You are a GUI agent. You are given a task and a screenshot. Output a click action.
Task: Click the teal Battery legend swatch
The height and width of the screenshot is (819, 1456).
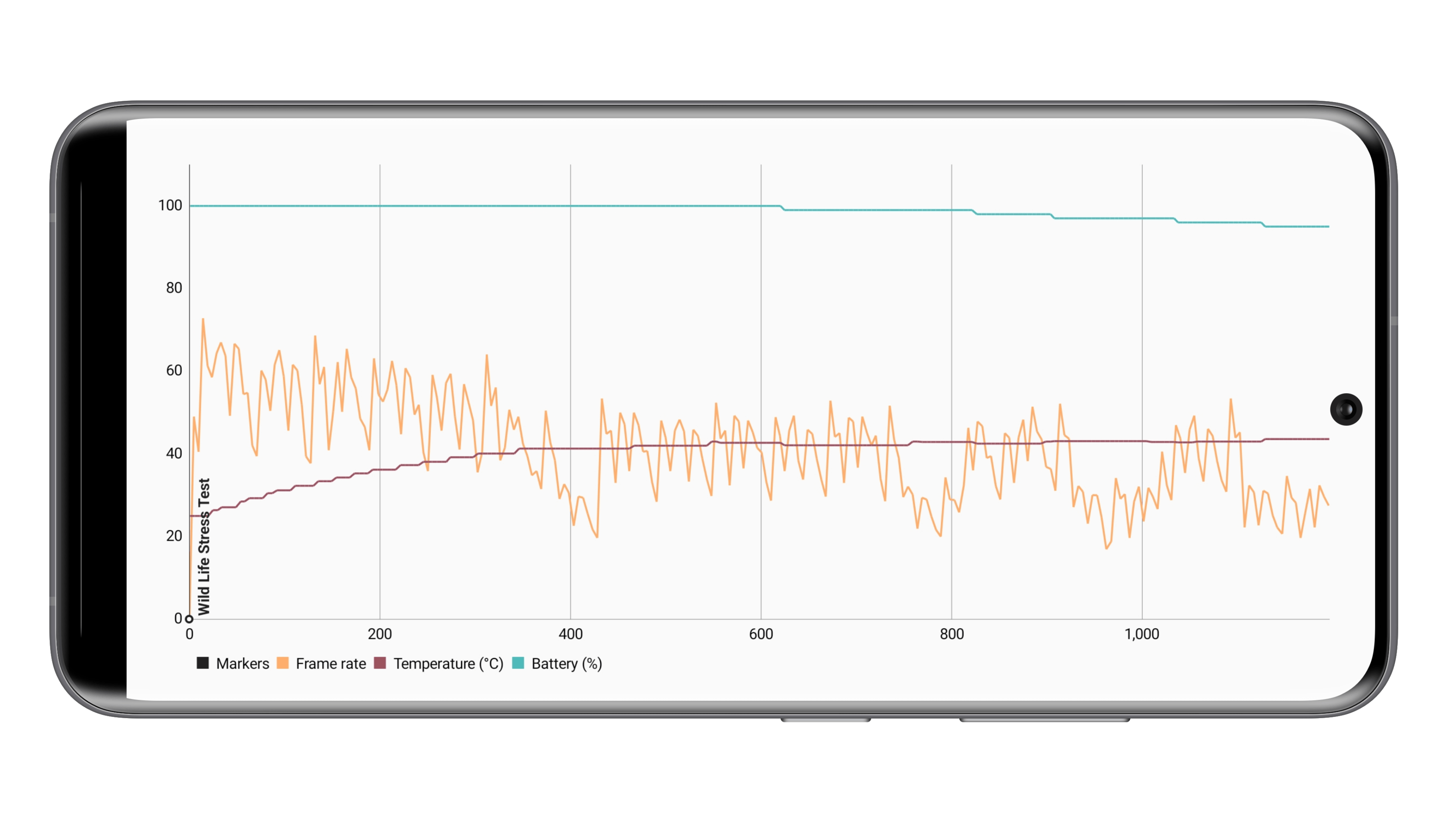pos(518,663)
